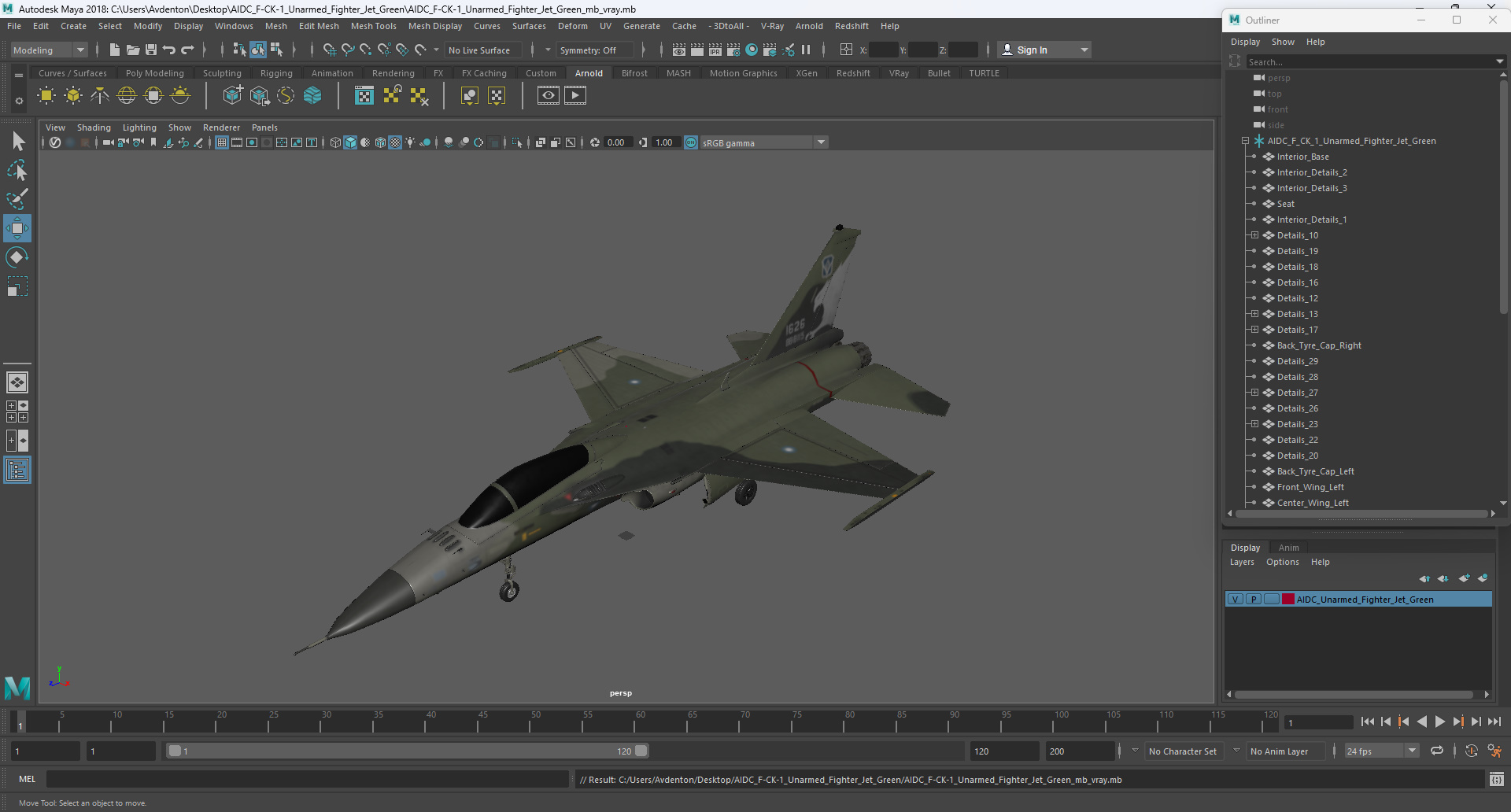
Task: Expand the Details_10 node
Action: point(1254,235)
